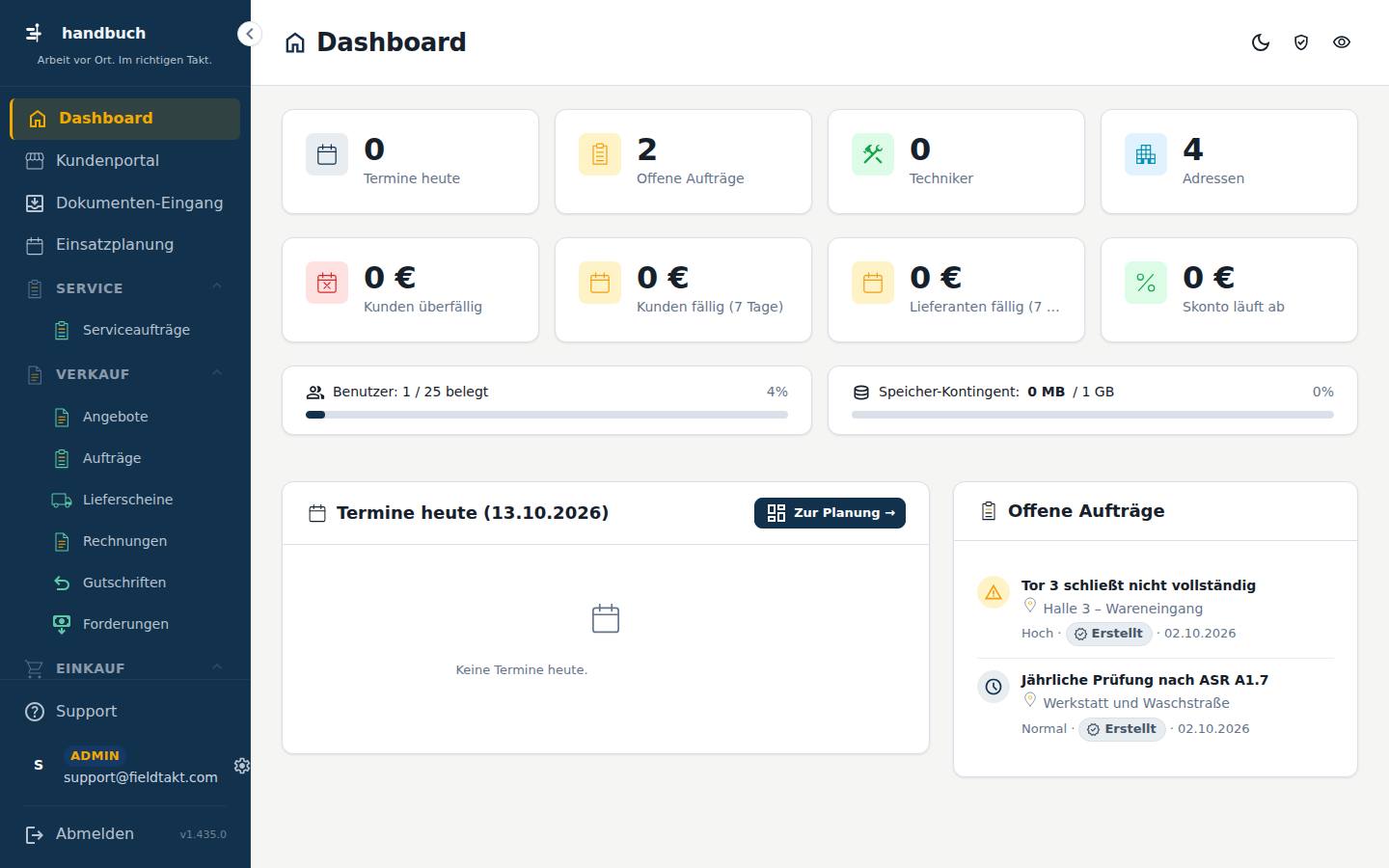
Task: Click Abmelden to log out
Action: [x=95, y=833]
